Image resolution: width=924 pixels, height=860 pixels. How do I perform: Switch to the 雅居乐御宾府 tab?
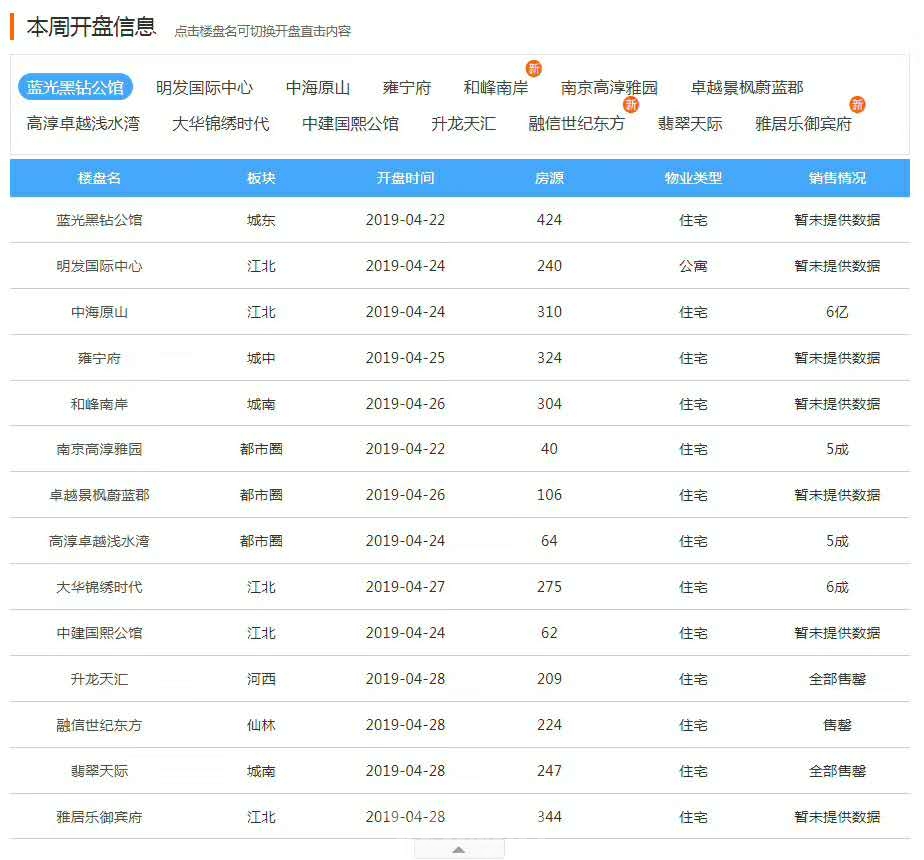coord(804,124)
